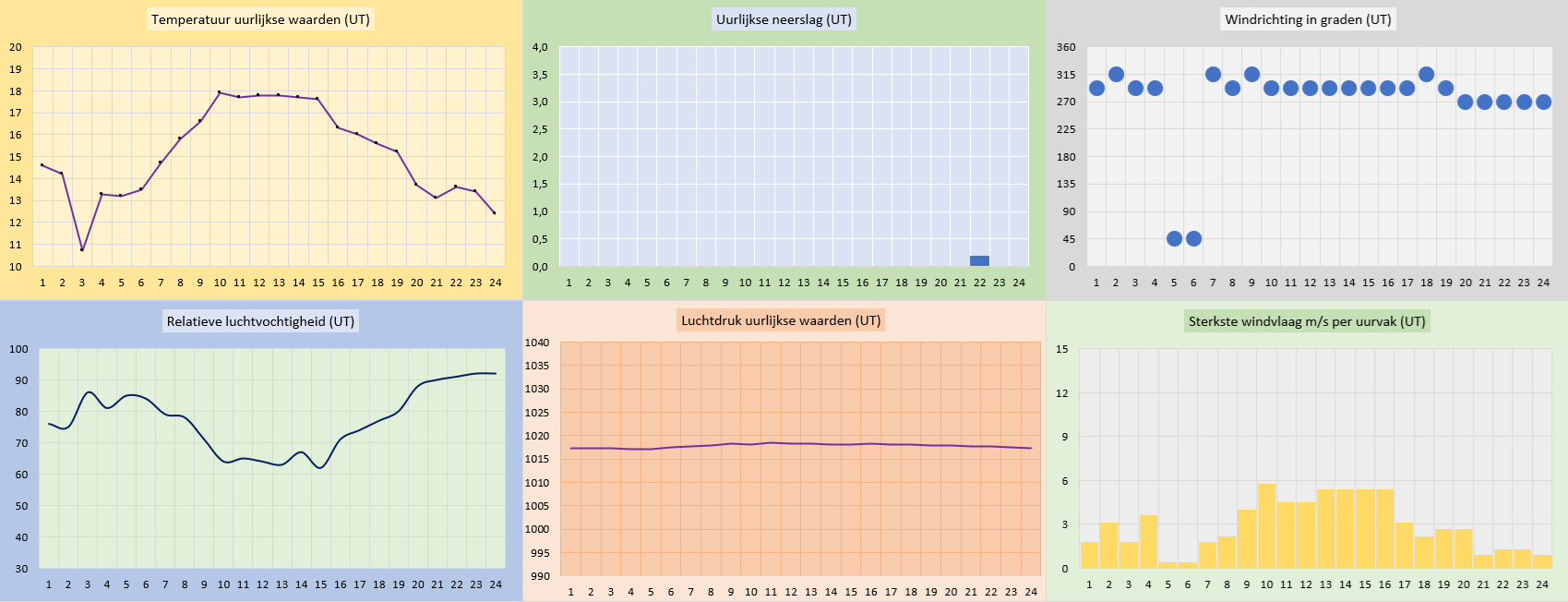Select the 'Relatieve luchtvochtigheid (UT)' chart title
The height and width of the screenshot is (602, 1568).
[x=260, y=321]
